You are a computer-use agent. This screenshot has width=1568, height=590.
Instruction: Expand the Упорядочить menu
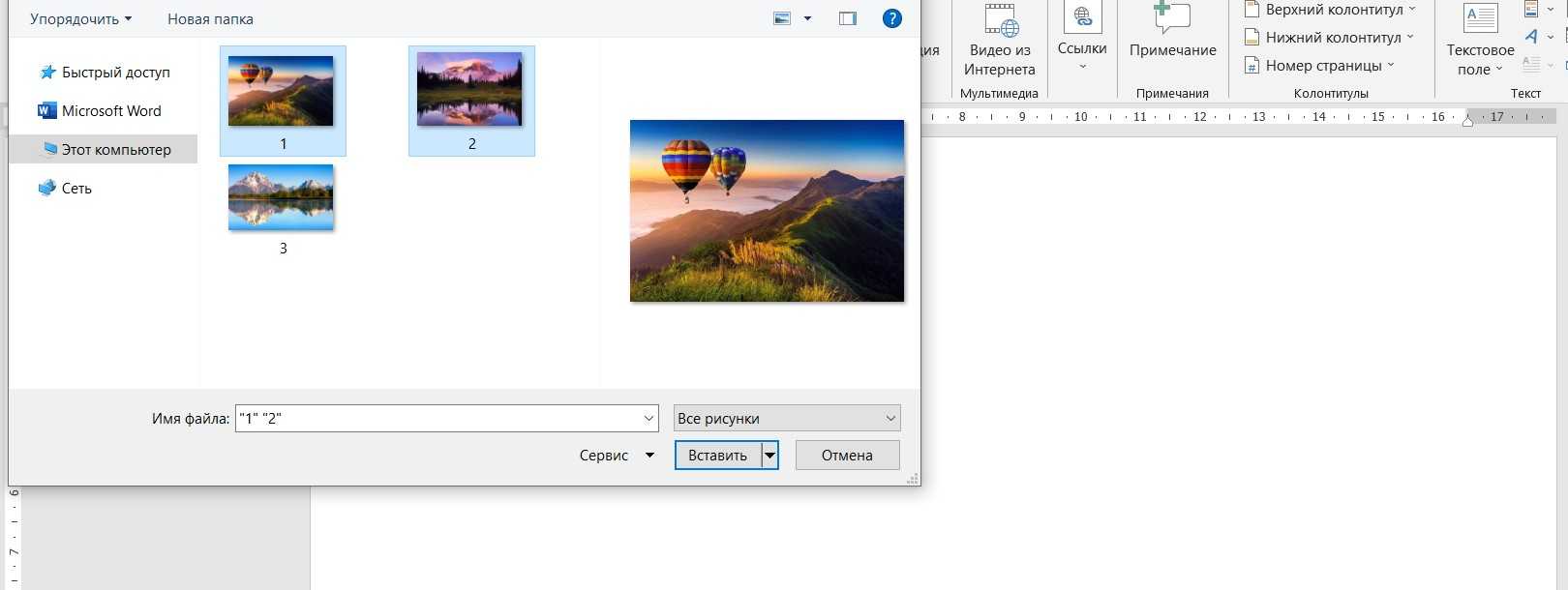coord(80,19)
